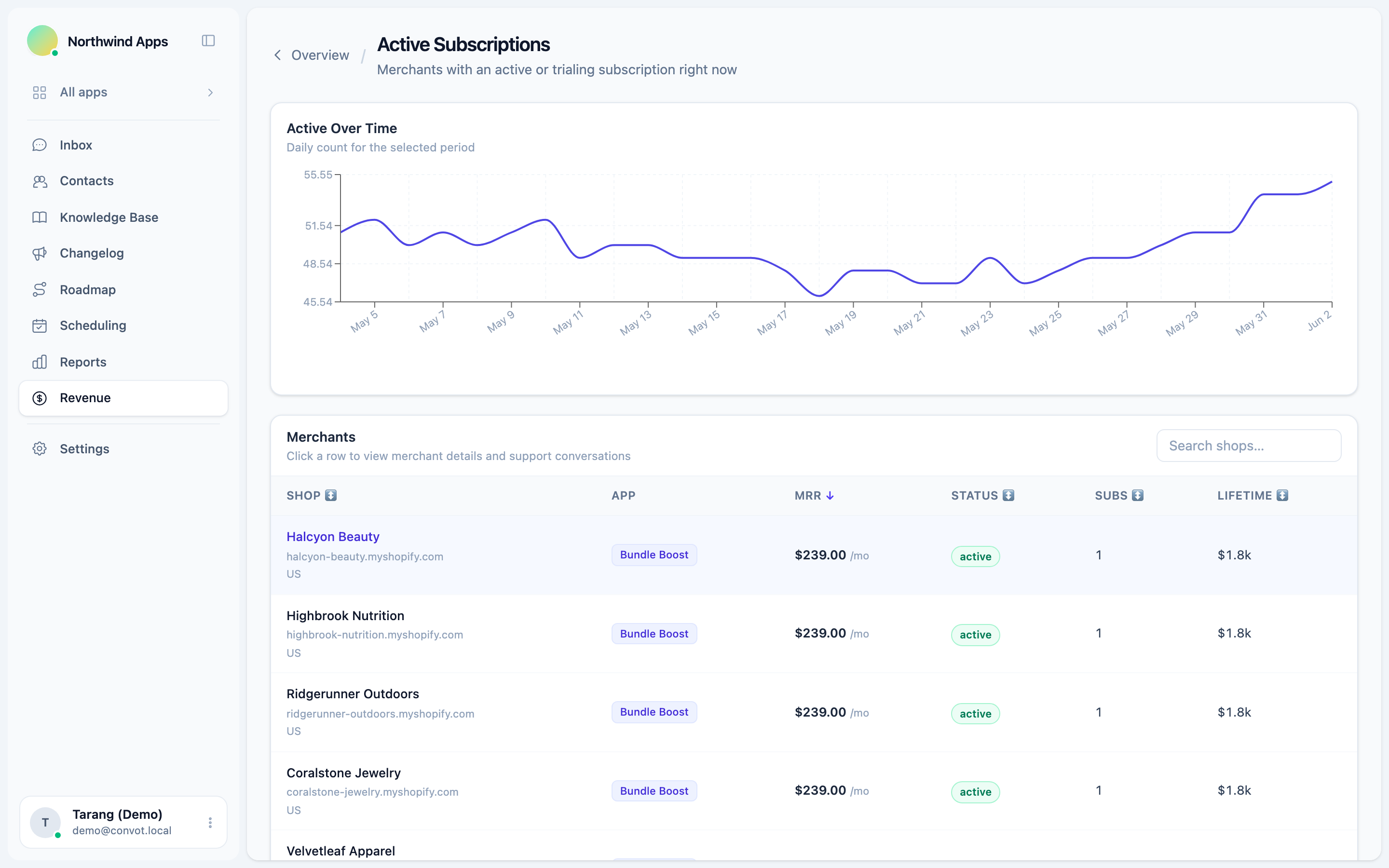The image size is (1389, 868).
Task: Click active status of Highbrook Nutrition
Action: click(x=975, y=635)
